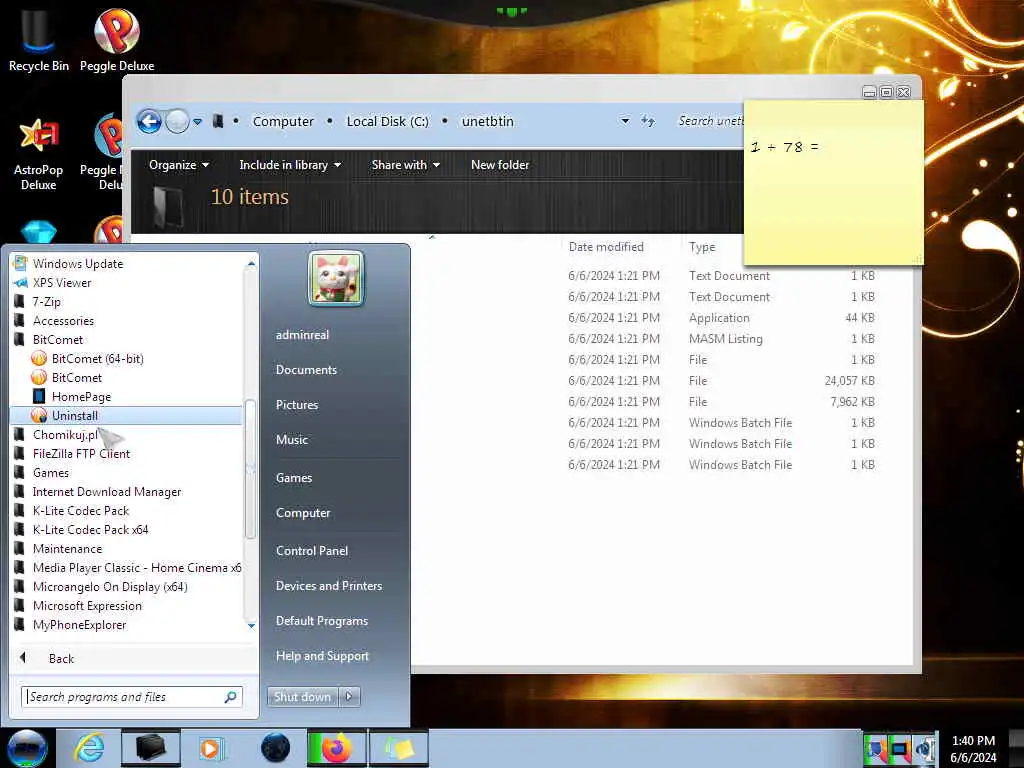Click the sticky note text 1 + 78 =

point(784,147)
